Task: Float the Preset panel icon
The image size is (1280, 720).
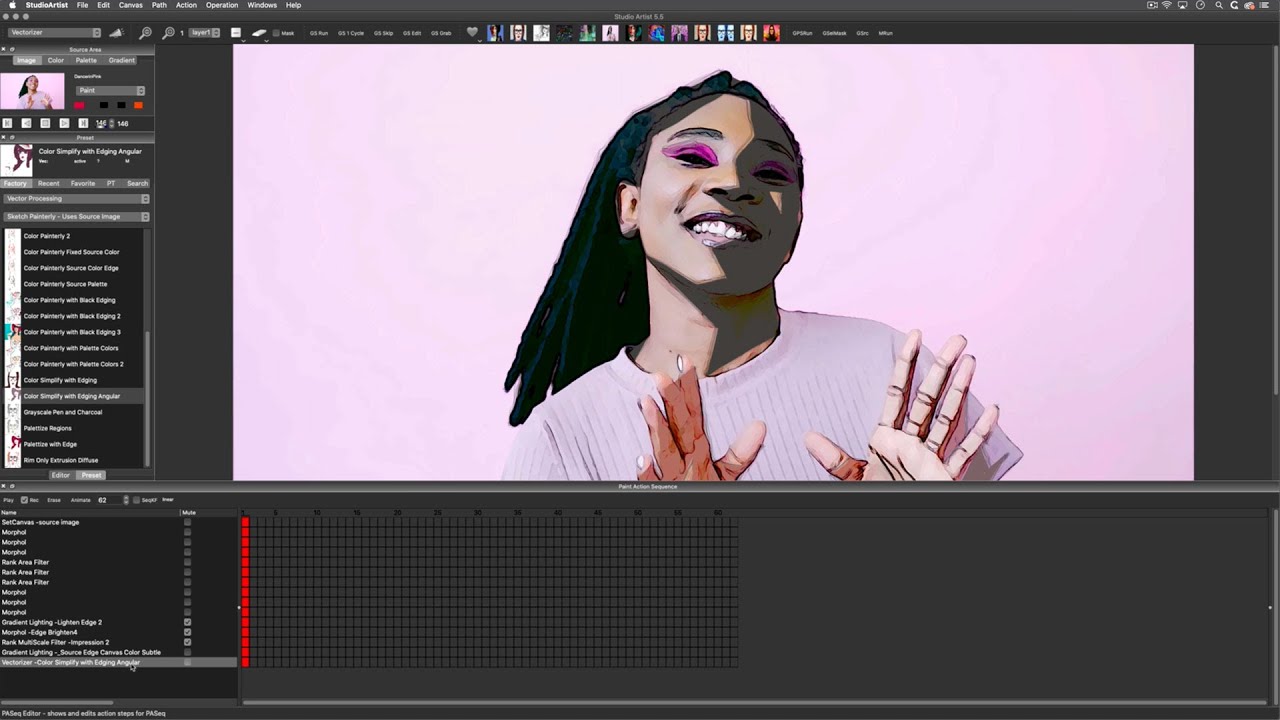Action: (12, 137)
